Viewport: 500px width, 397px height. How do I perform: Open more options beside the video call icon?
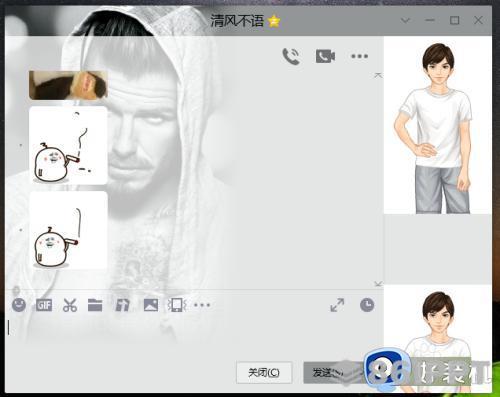360,56
